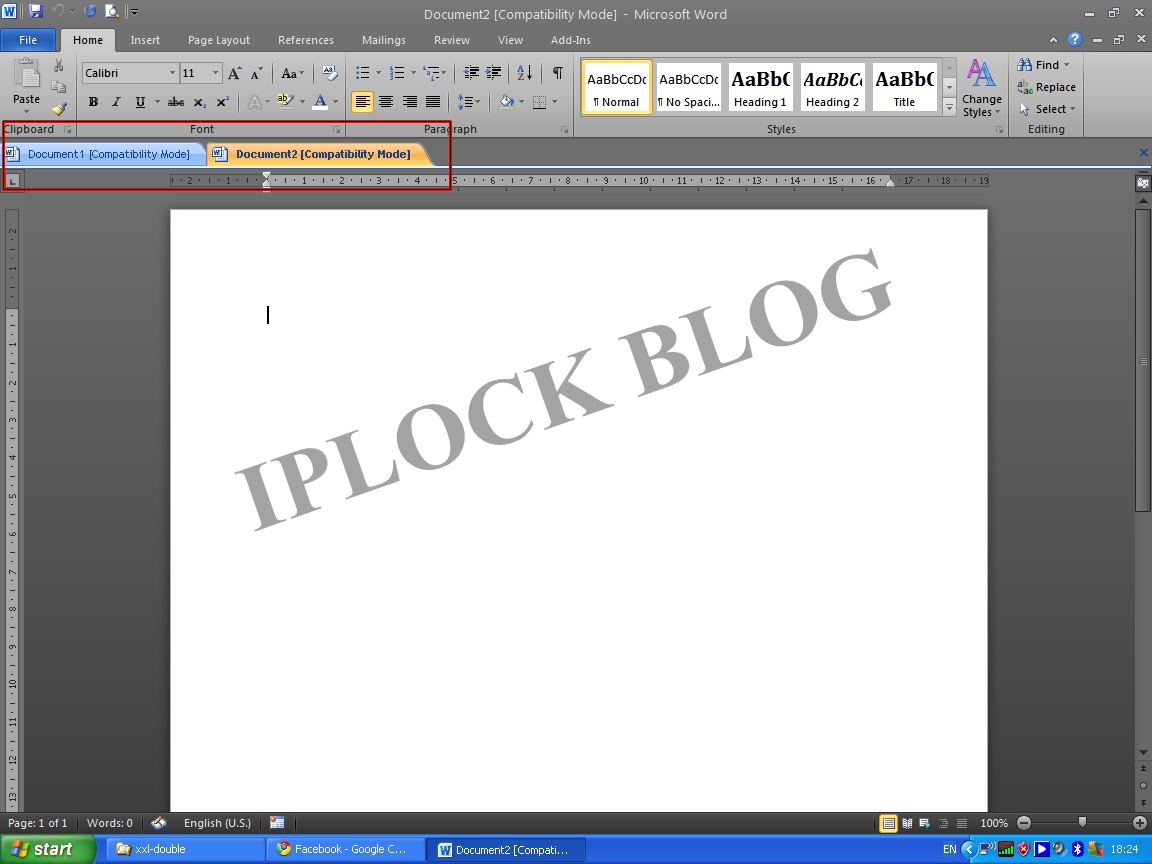Click the Save icon in Quick Access Toolbar
This screenshot has height=864, width=1152.
point(35,11)
